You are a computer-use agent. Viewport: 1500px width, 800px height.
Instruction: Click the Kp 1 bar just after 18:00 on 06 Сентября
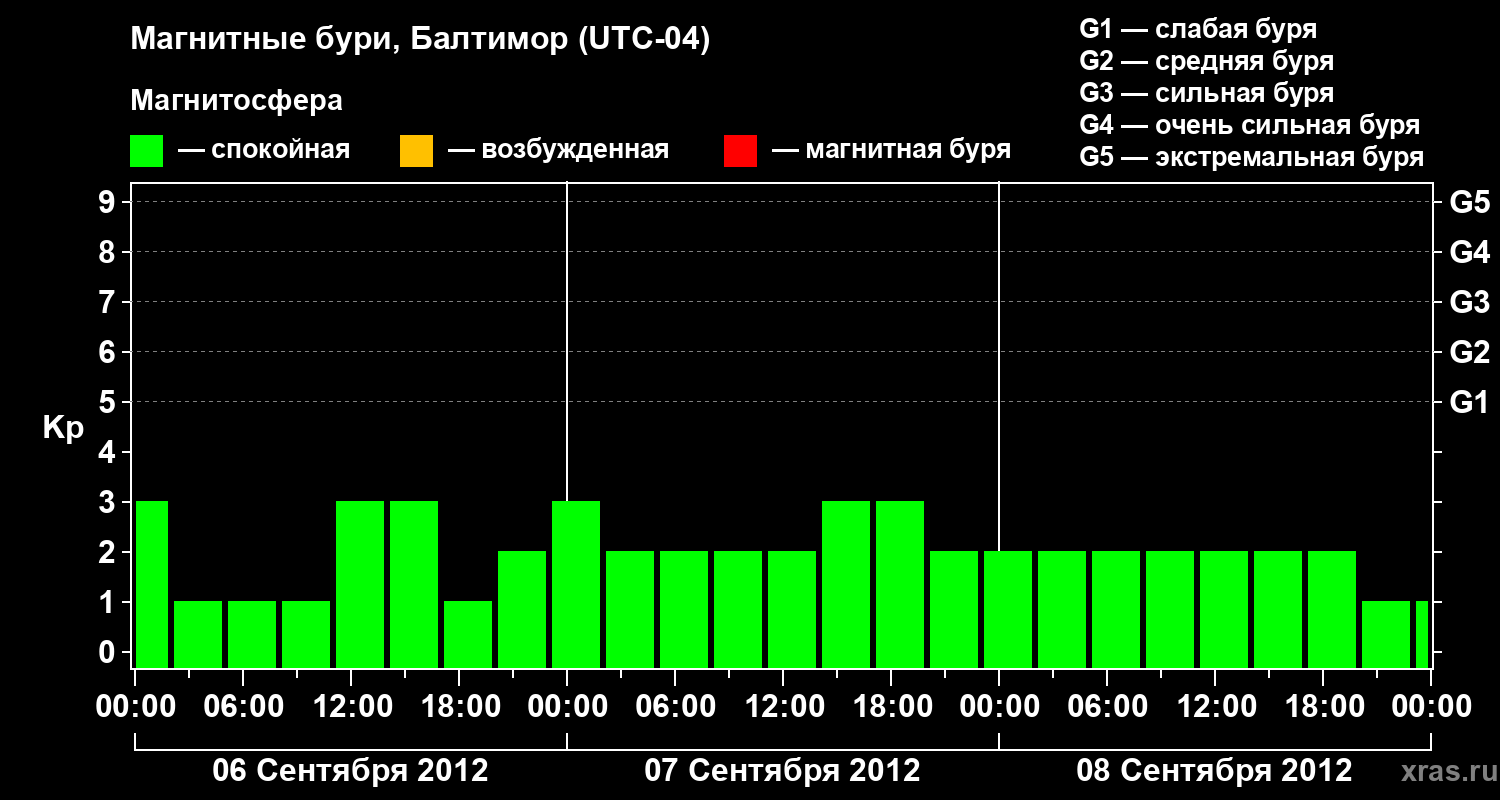click(468, 634)
